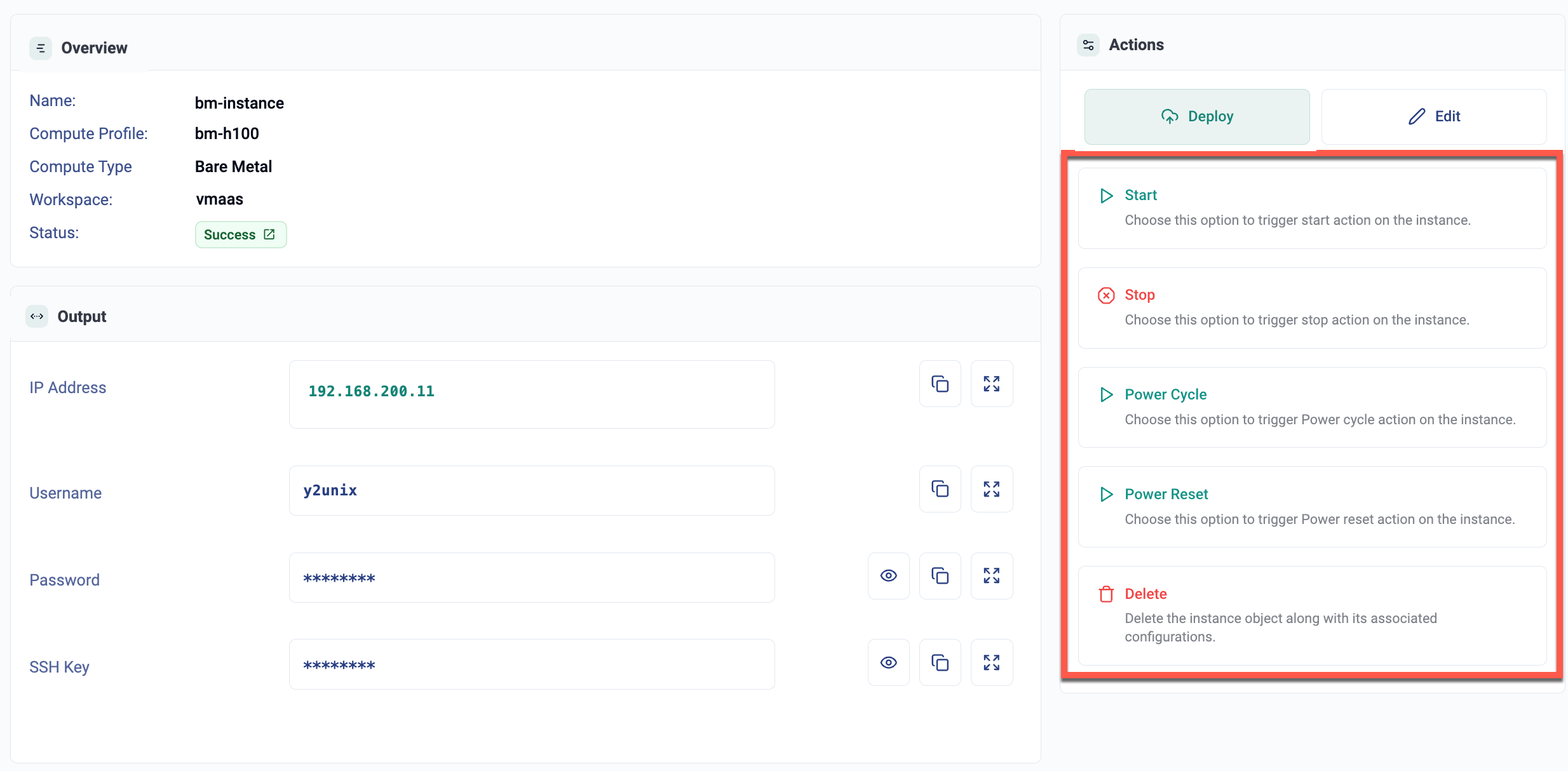Screen dimensions: 1568x771
Task: Click the Edit button
Action: (1433, 116)
